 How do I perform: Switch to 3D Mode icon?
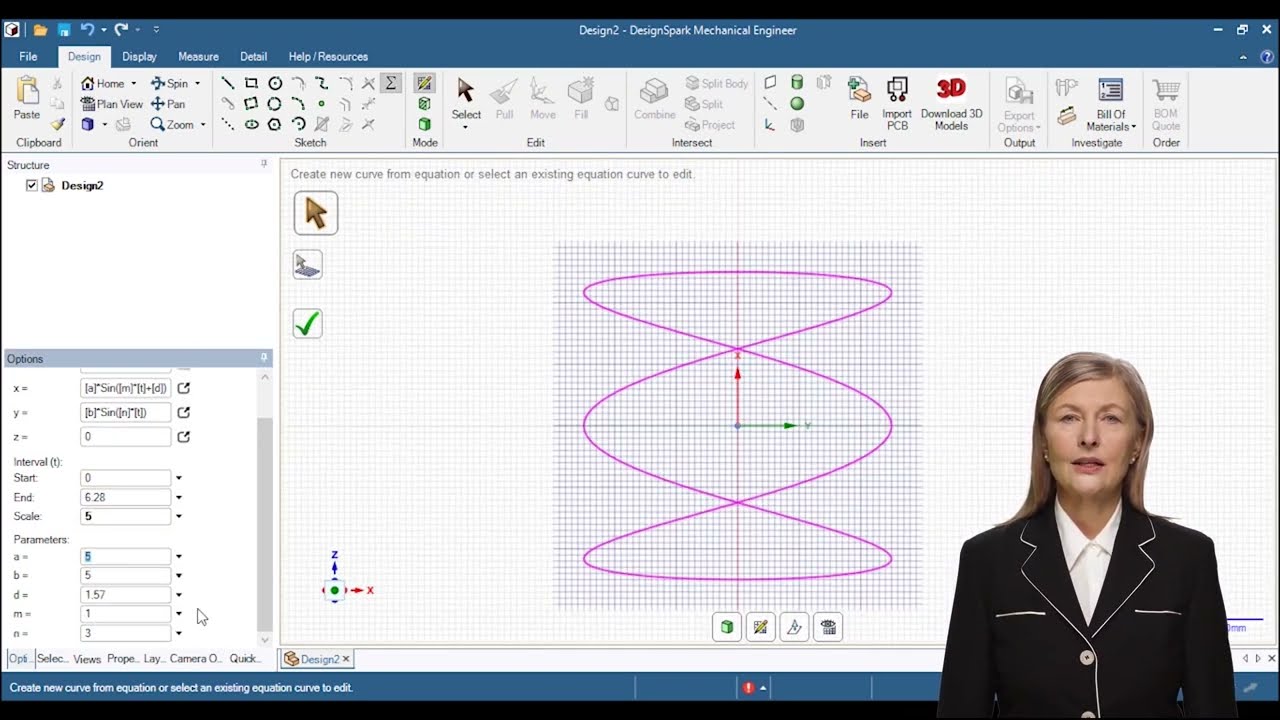point(425,124)
